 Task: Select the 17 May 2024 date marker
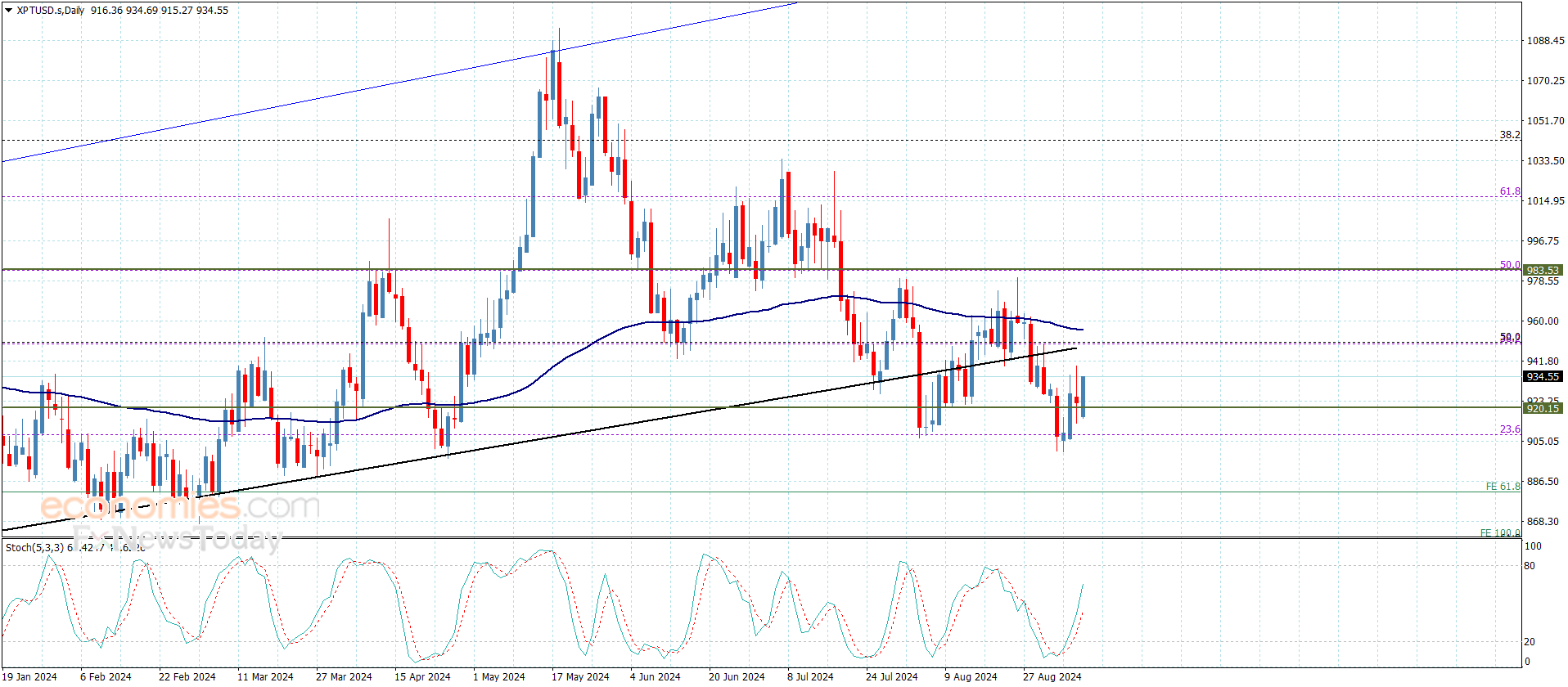579,676
